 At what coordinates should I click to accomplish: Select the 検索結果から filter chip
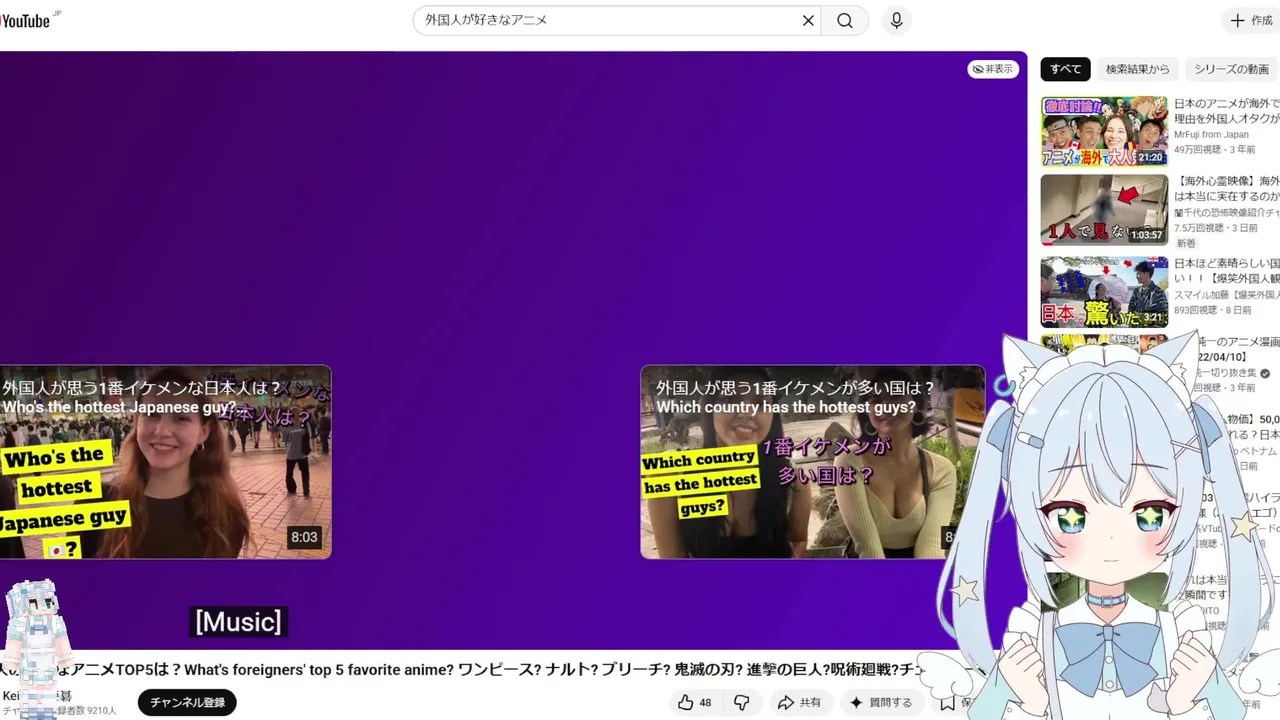click(1137, 69)
